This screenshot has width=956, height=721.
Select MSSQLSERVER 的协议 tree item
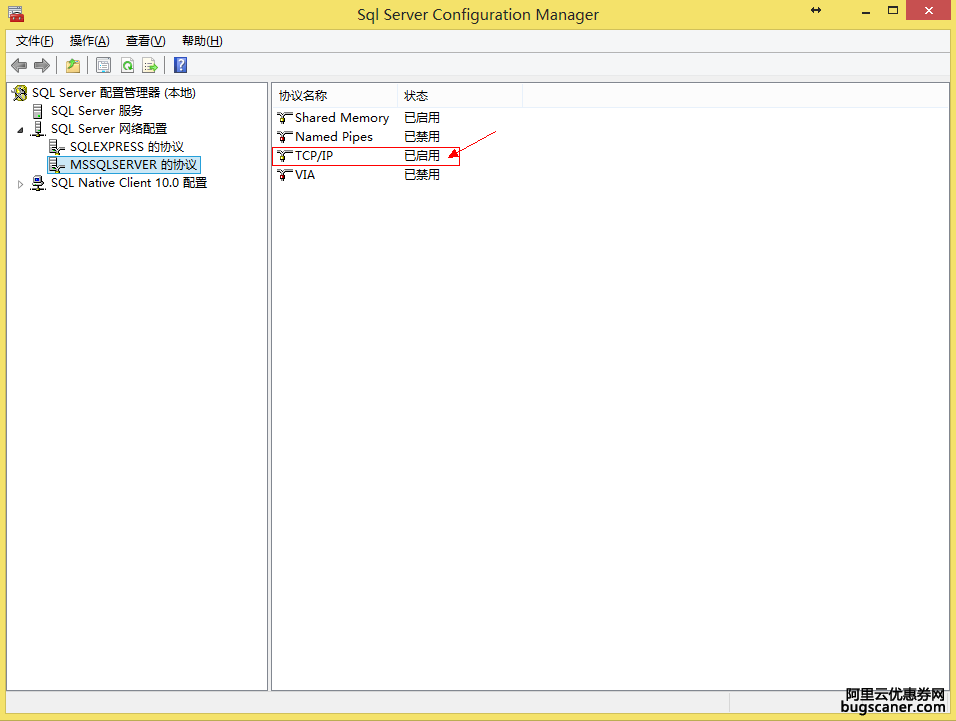[x=134, y=165]
